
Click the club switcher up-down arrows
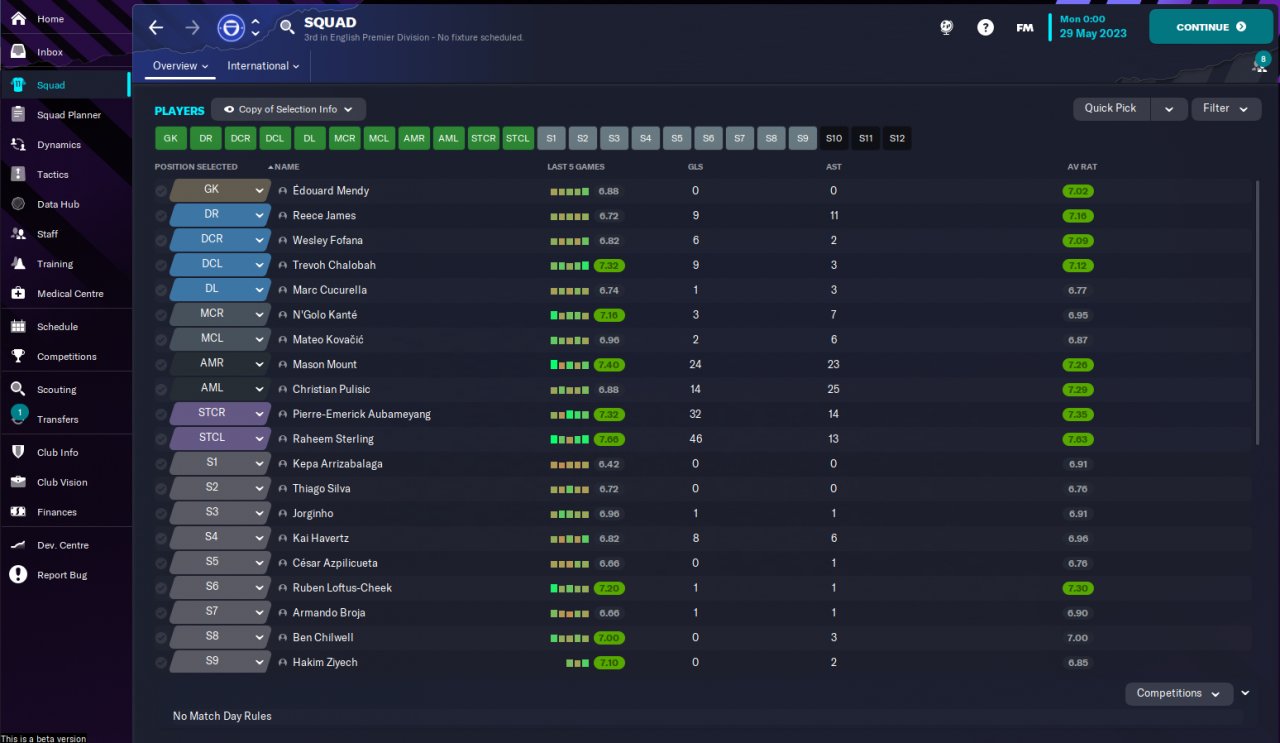255,28
